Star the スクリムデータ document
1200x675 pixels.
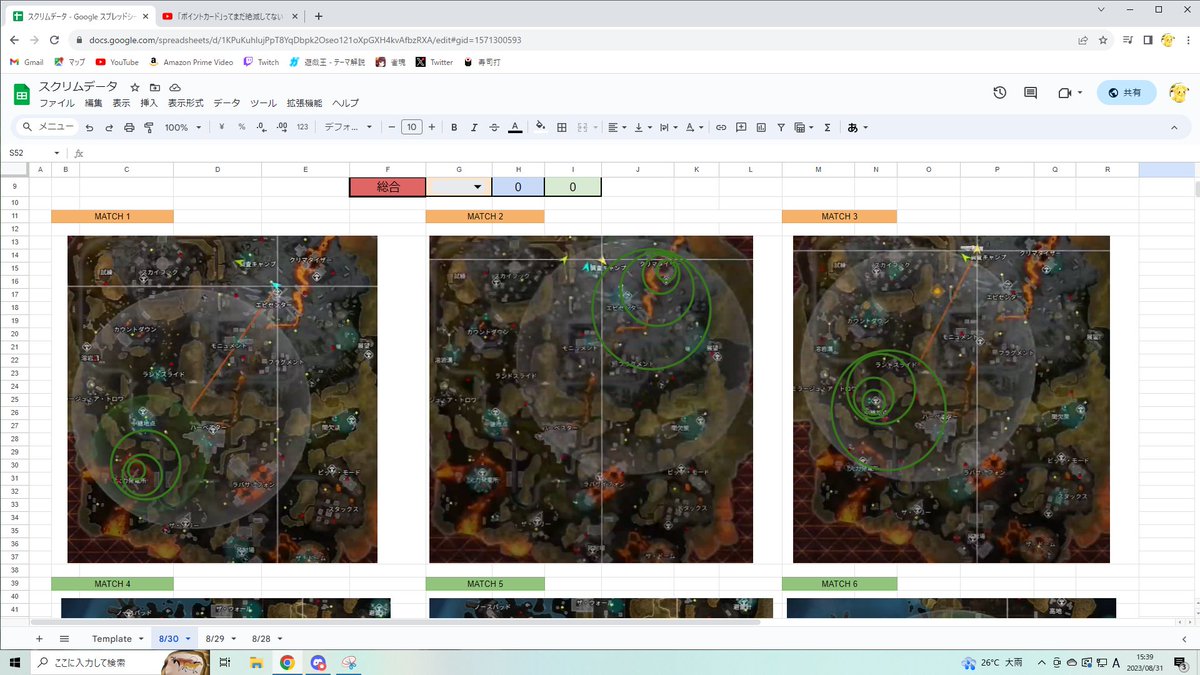(135, 88)
